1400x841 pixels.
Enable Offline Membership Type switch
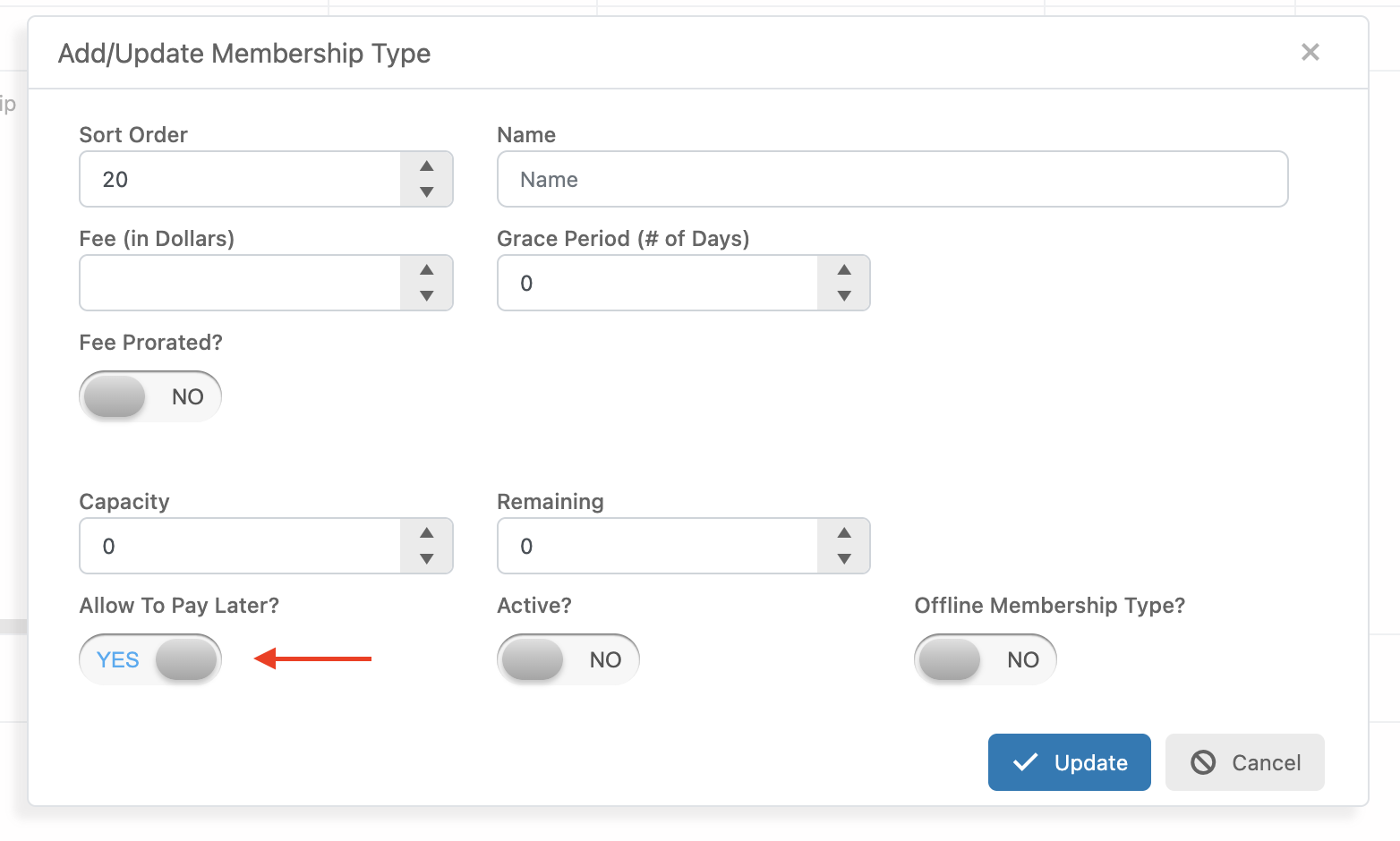point(985,659)
